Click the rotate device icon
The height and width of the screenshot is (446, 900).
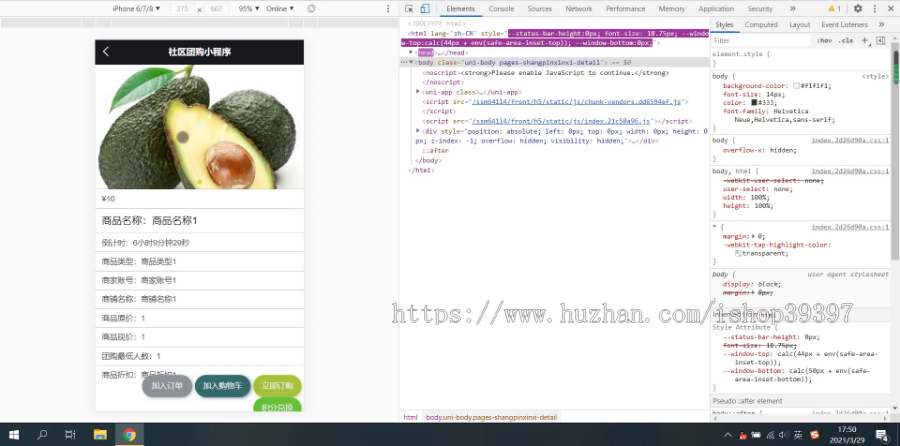[x=312, y=9]
